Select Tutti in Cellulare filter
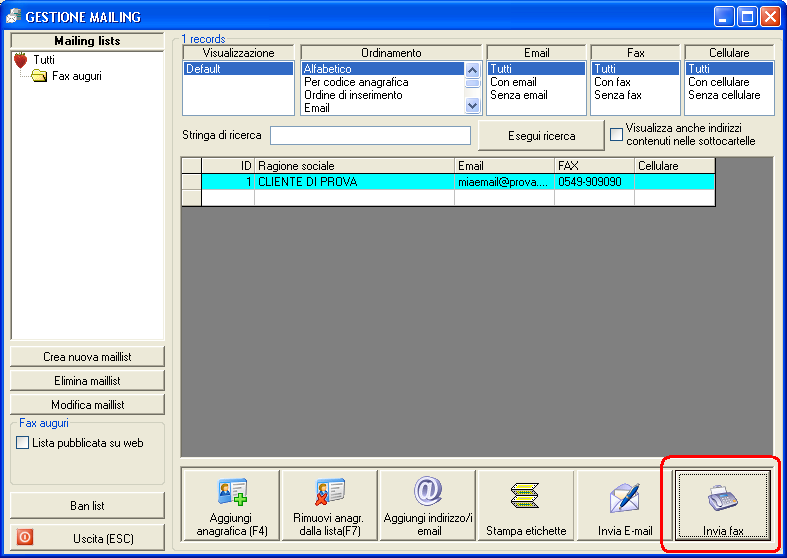The image size is (787, 558). click(729, 69)
